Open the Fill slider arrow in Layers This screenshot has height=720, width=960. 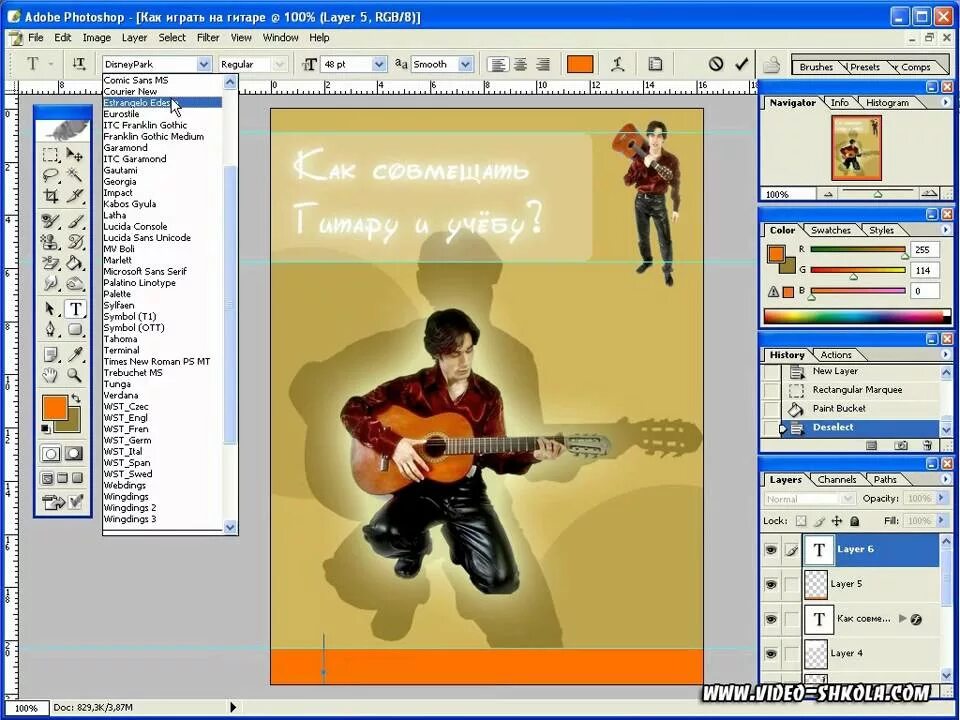coord(942,520)
